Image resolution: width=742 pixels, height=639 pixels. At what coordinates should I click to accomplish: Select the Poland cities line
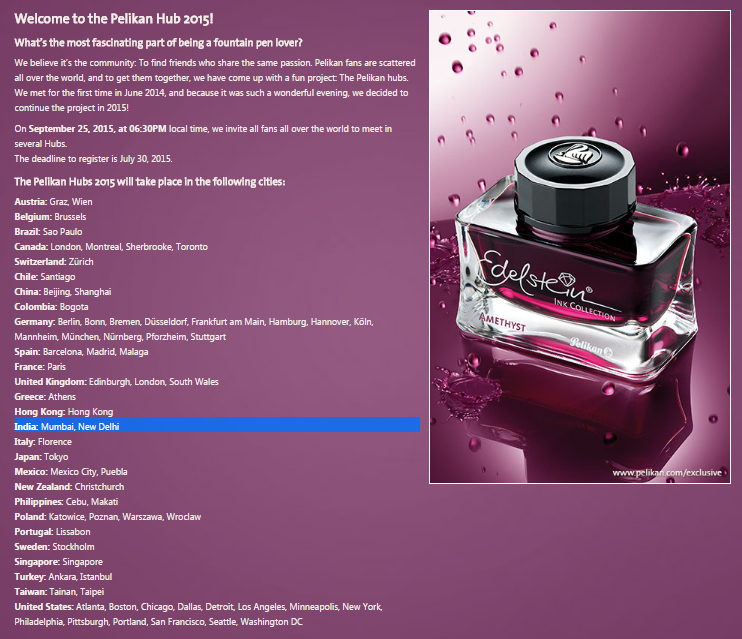click(x=107, y=516)
